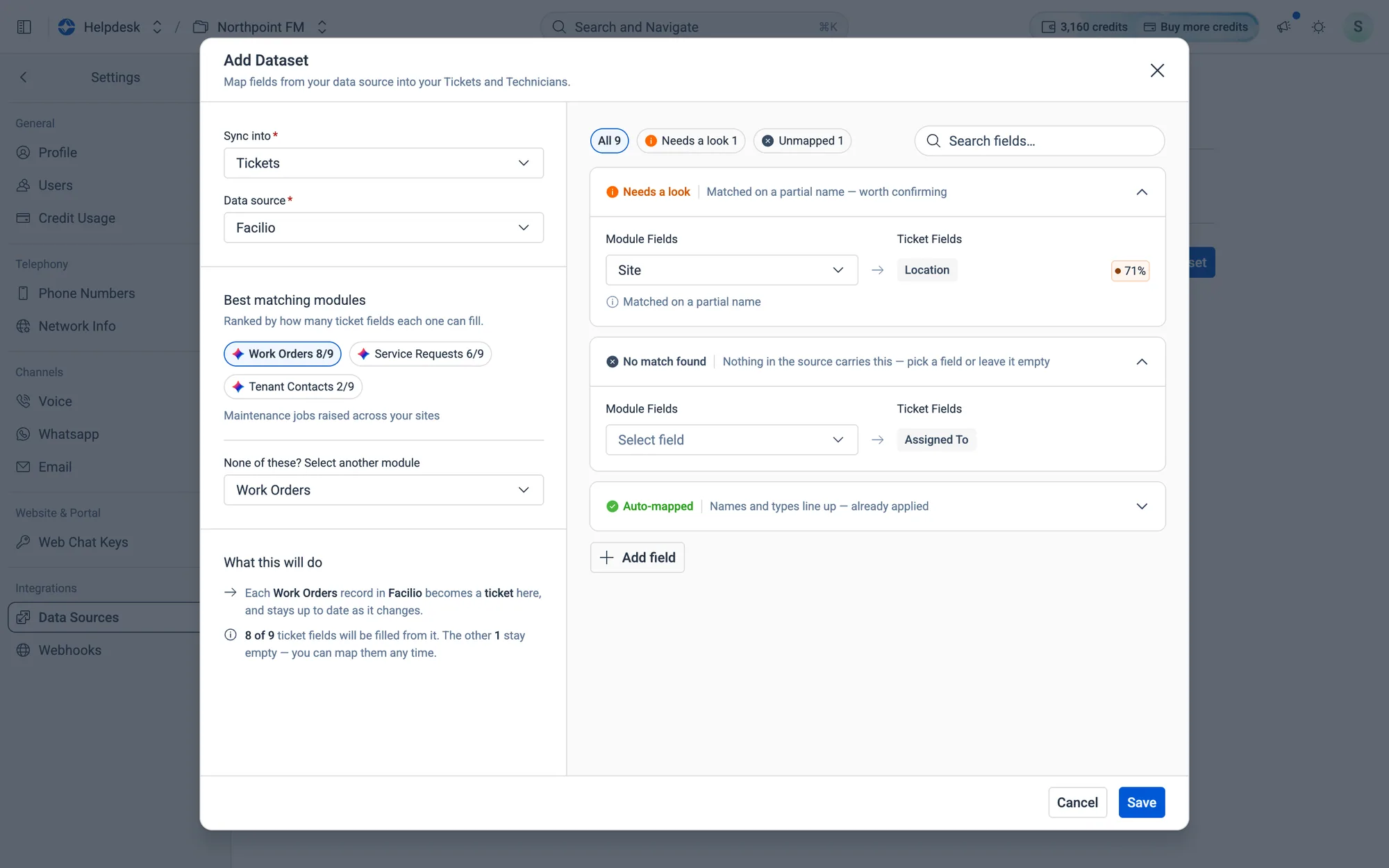This screenshot has width=1389, height=868.
Task: Collapse the No match found section
Action: (x=1142, y=362)
